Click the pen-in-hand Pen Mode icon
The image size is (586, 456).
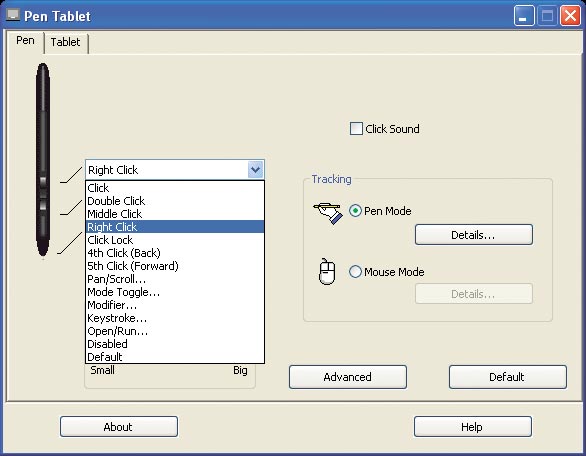click(328, 213)
